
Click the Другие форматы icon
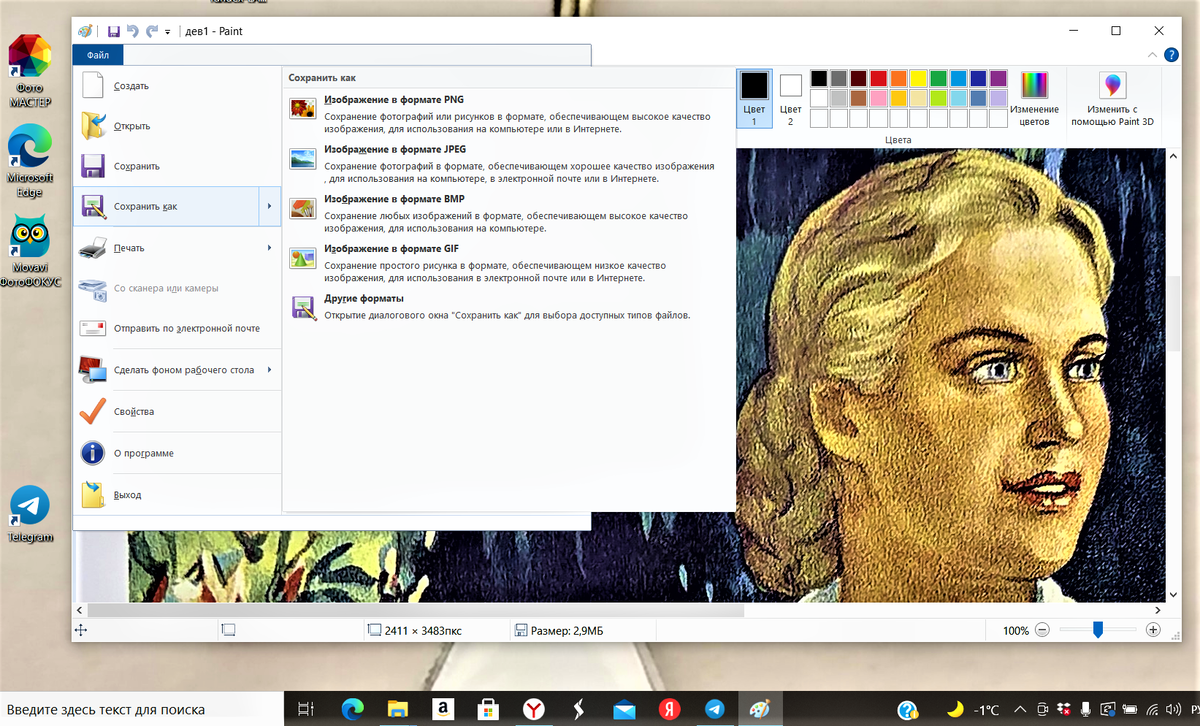(303, 307)
